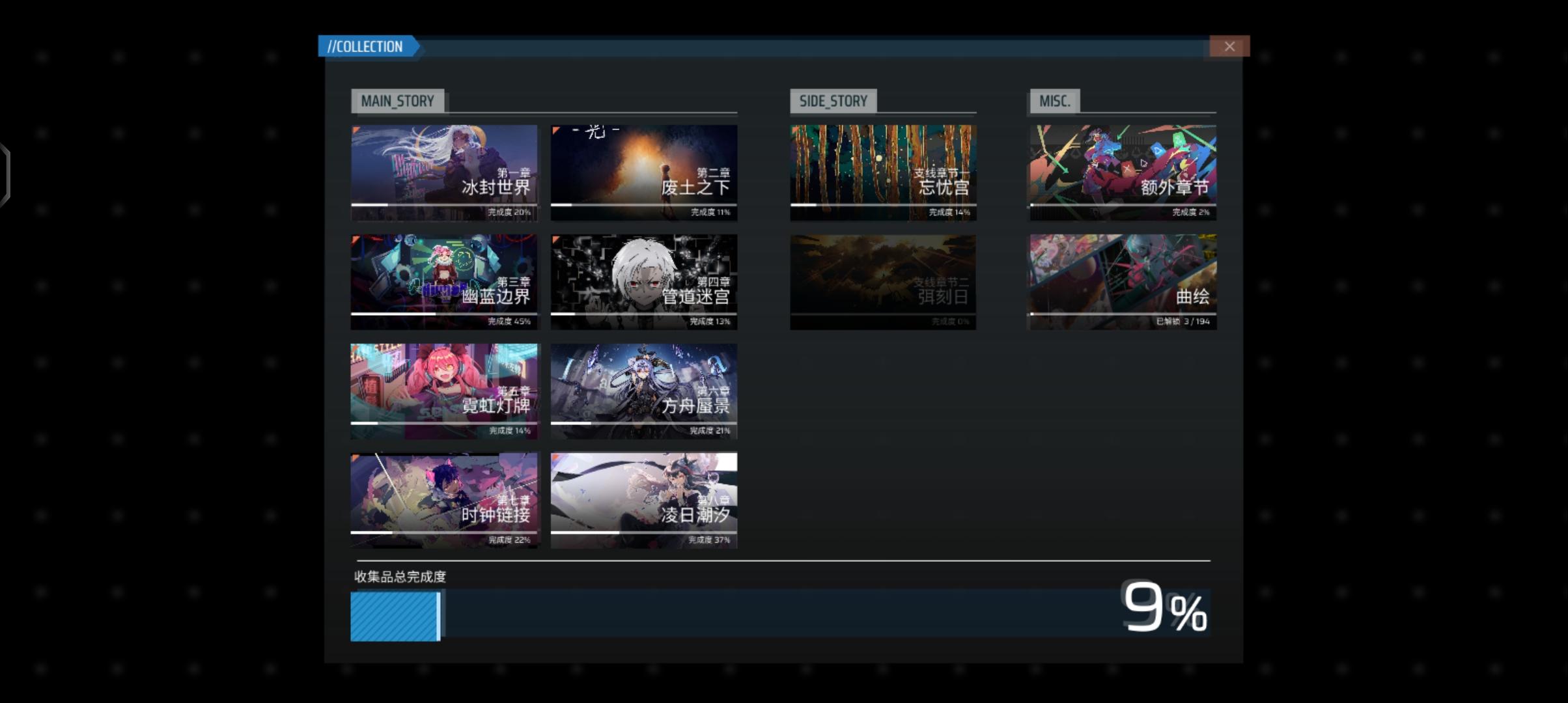The height and width of the screenshot is (703, 1568).
Task: Select chapter three 幽蓝边界 card
Action: [x=444, y=281]
